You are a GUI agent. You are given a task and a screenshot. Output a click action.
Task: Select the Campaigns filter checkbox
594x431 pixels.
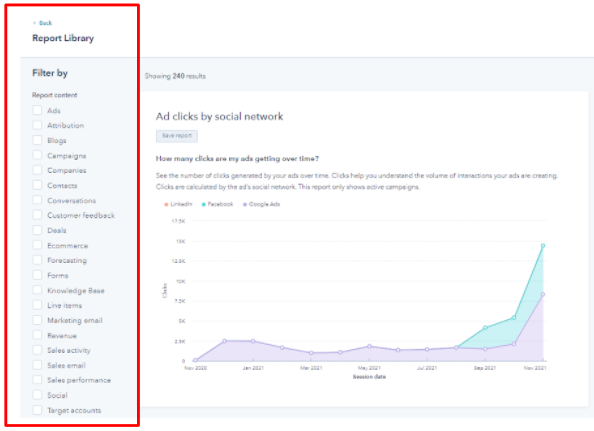37,155
